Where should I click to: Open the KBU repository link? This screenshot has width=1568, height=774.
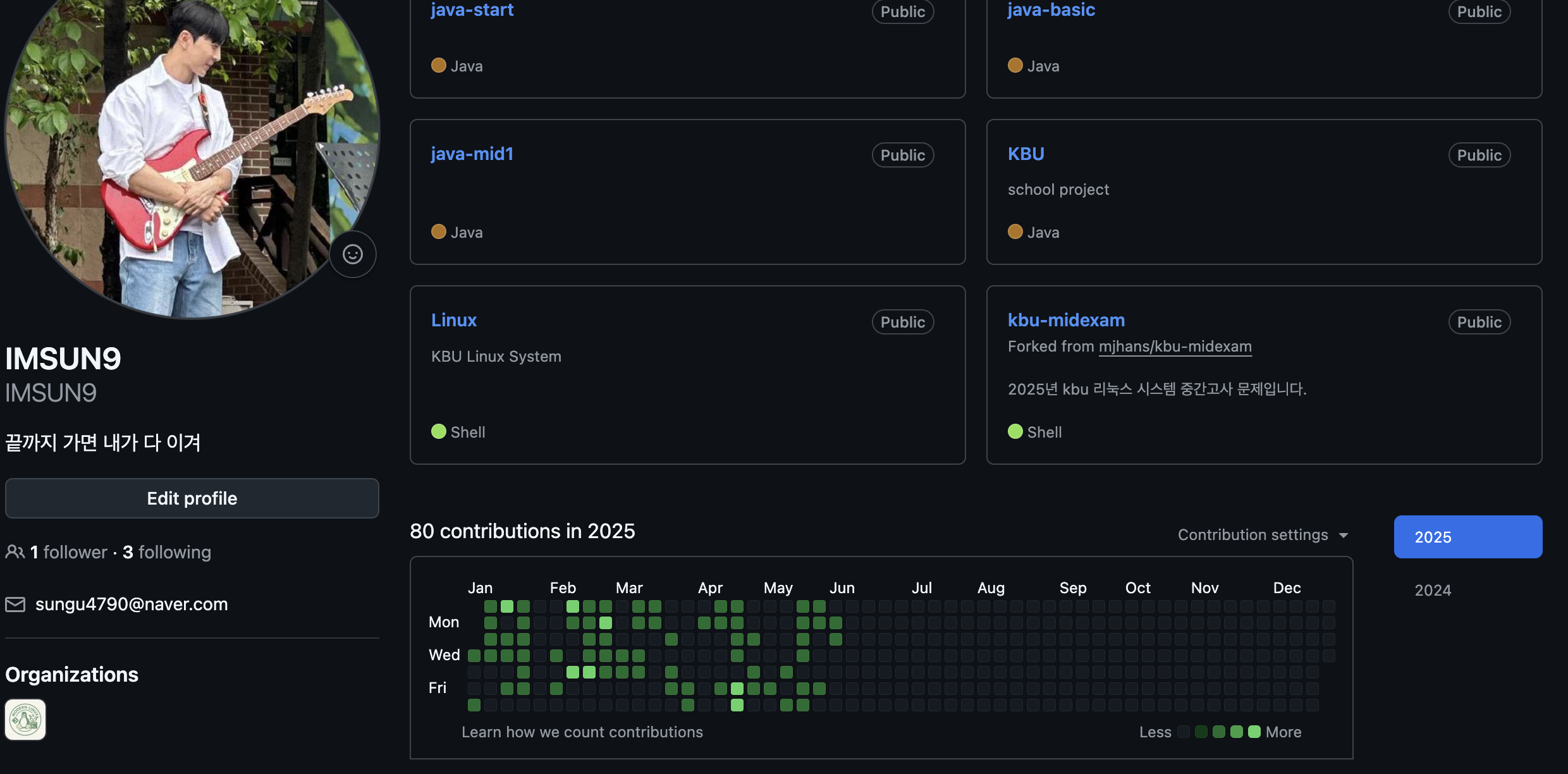pyautogui.click(x=1026, y=154)
